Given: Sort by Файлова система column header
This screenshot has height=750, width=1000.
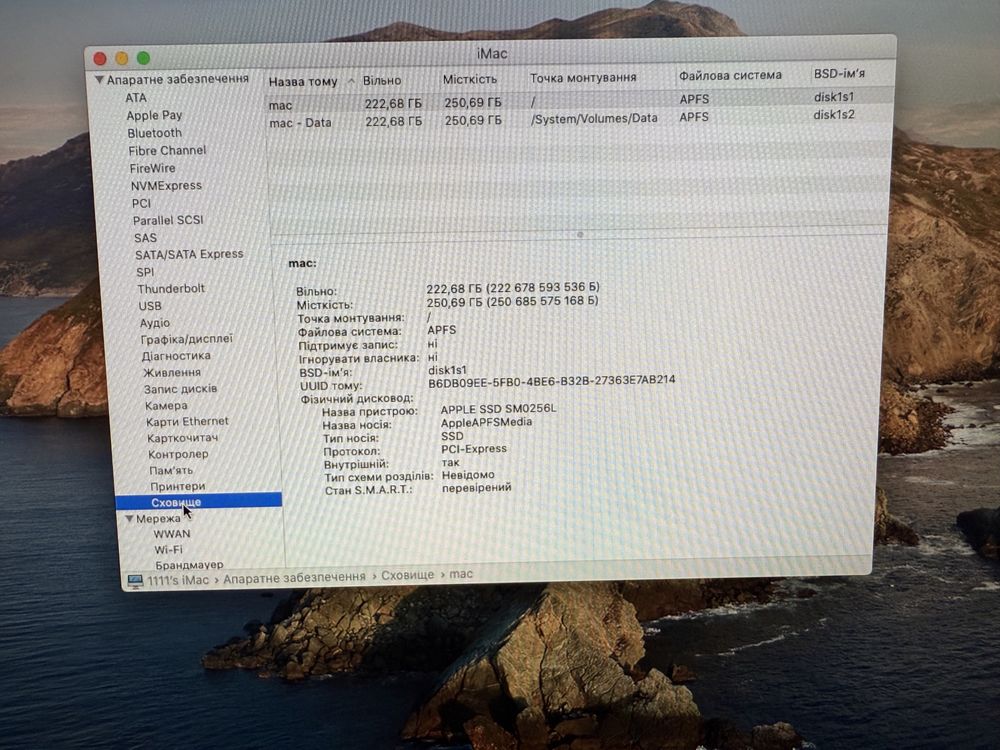Looking at the screenshot, I should [730, 75].
